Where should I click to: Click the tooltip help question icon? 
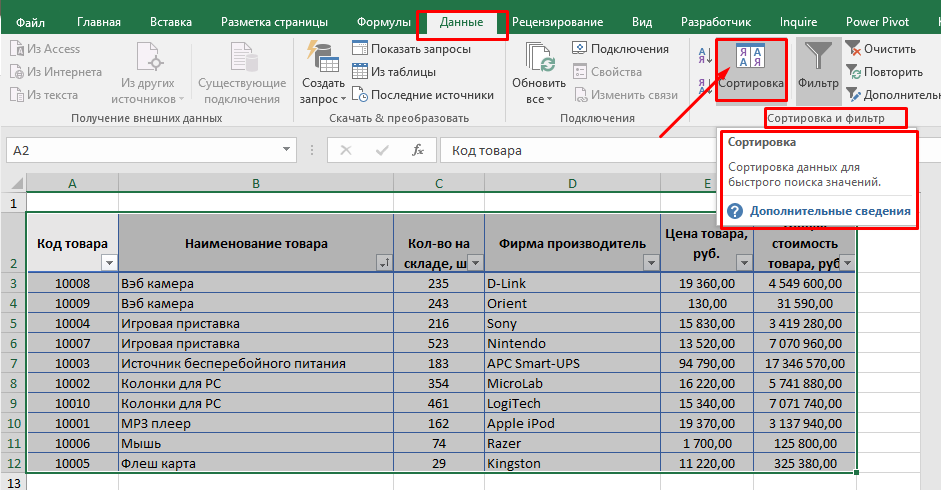coord(735,211)
